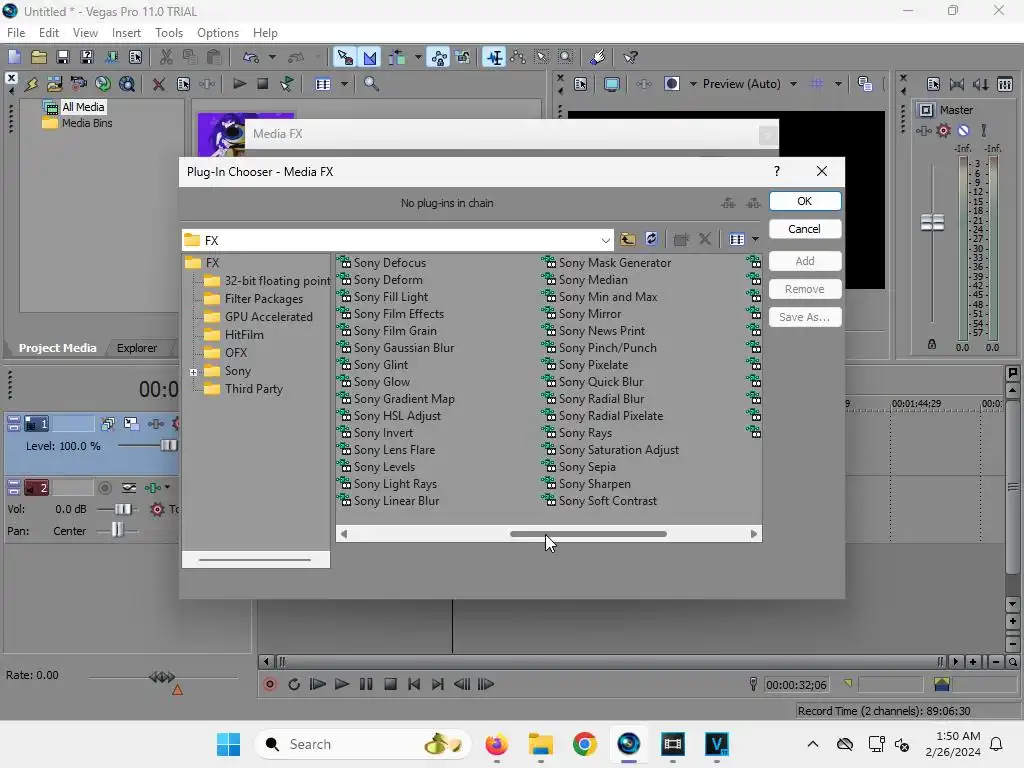Screen dimensions: 1024x768
Task: Open Chrome from the Windows taskbar
Action: point(584,744)
